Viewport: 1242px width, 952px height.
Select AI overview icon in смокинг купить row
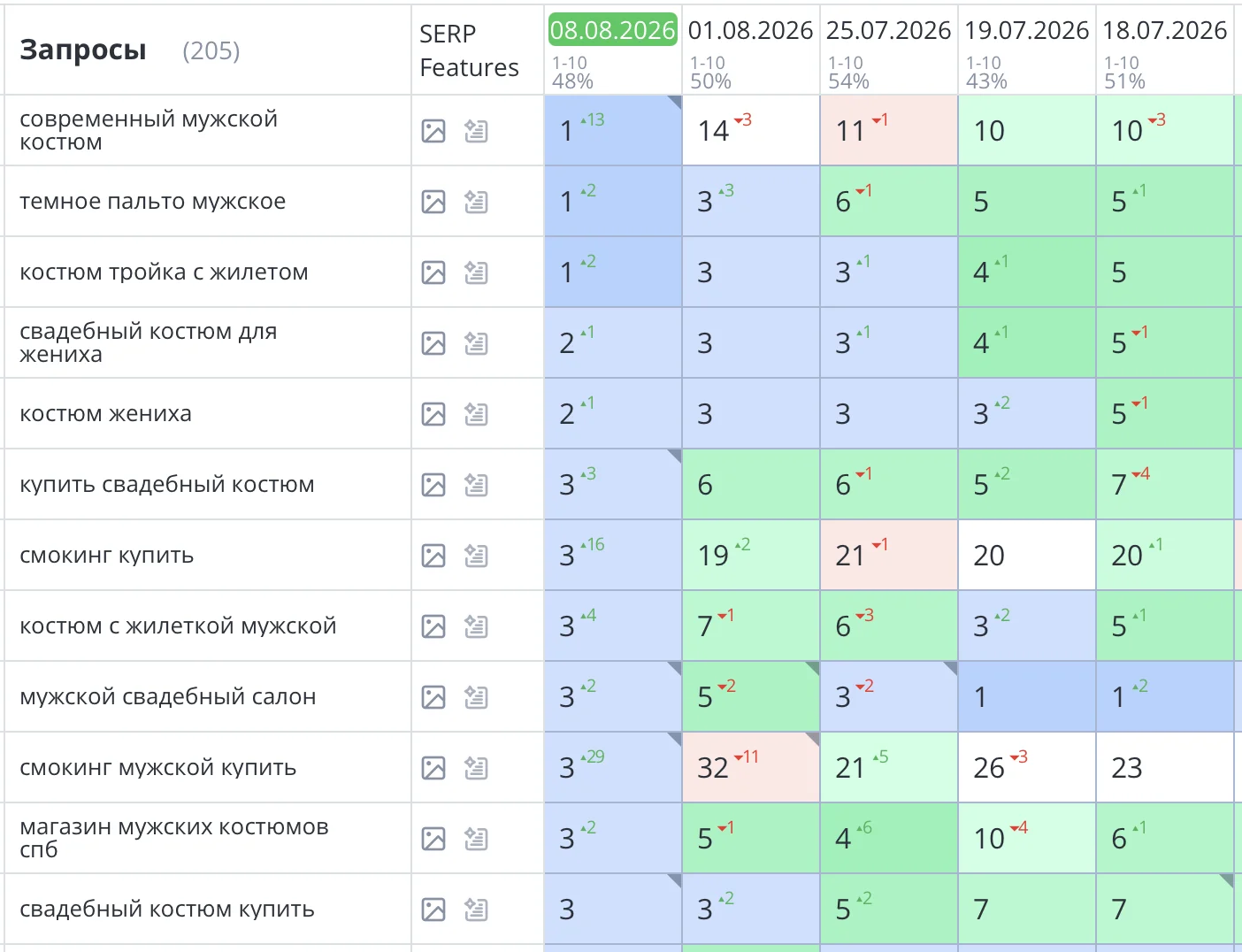476,556
